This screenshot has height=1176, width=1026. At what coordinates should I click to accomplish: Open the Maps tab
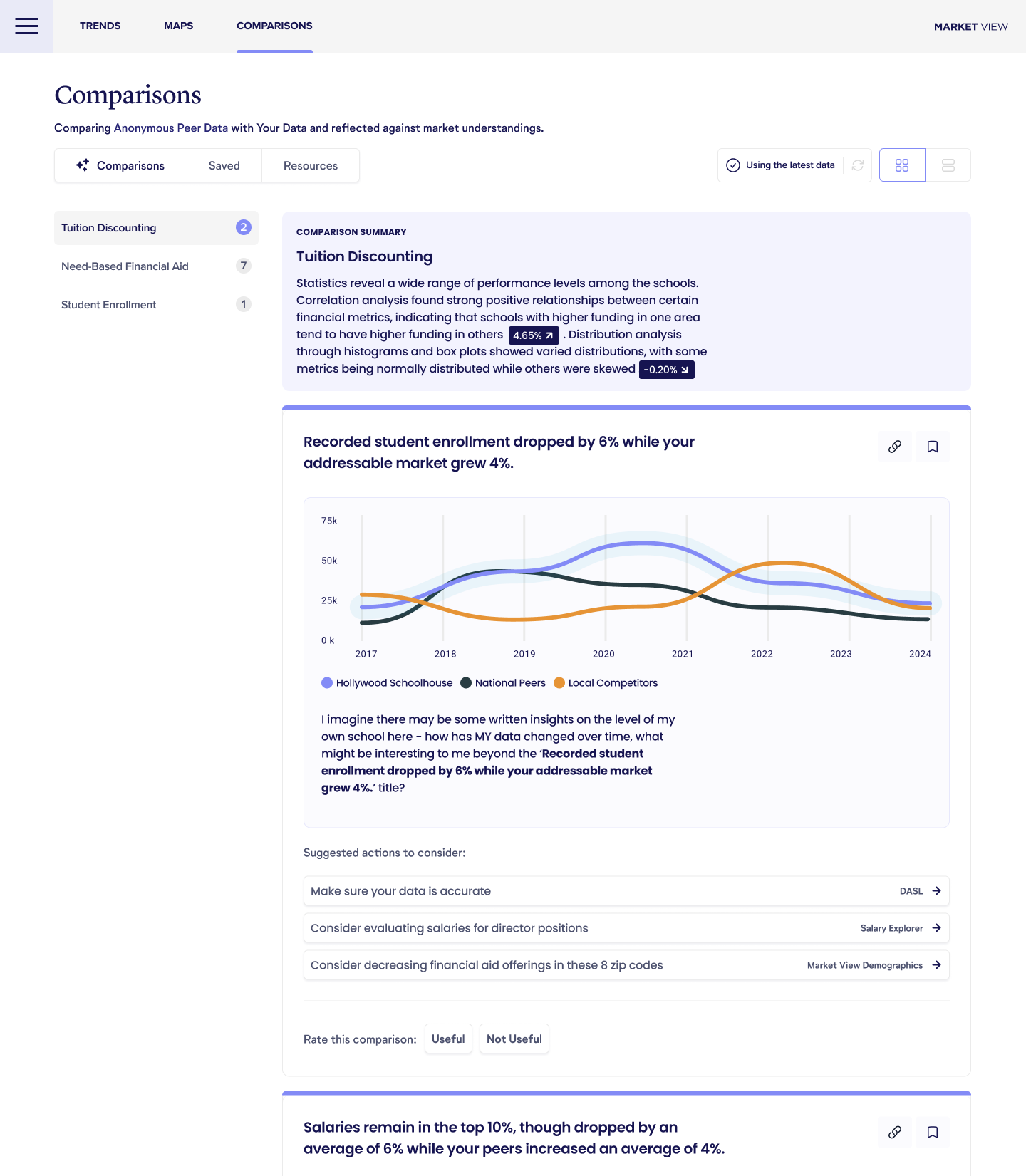coord(178,26)
